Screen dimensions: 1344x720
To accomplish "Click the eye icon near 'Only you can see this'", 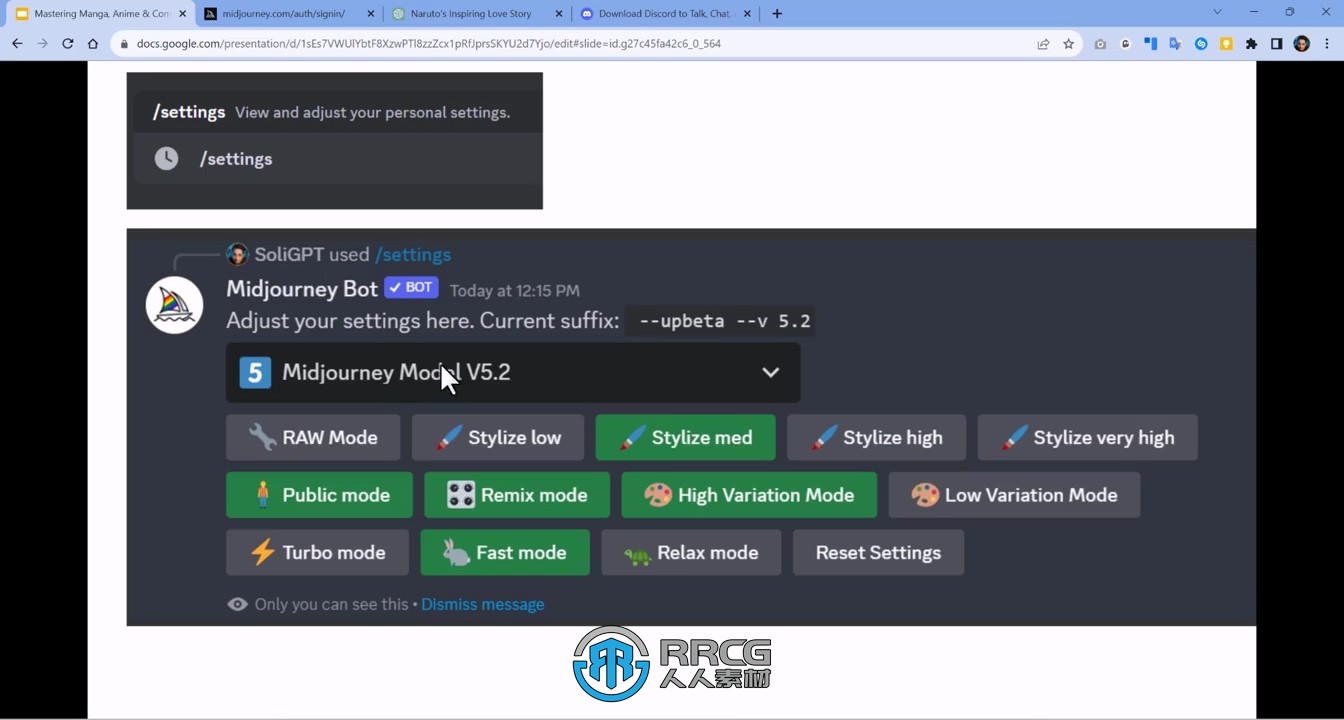I will click(237, 604).
